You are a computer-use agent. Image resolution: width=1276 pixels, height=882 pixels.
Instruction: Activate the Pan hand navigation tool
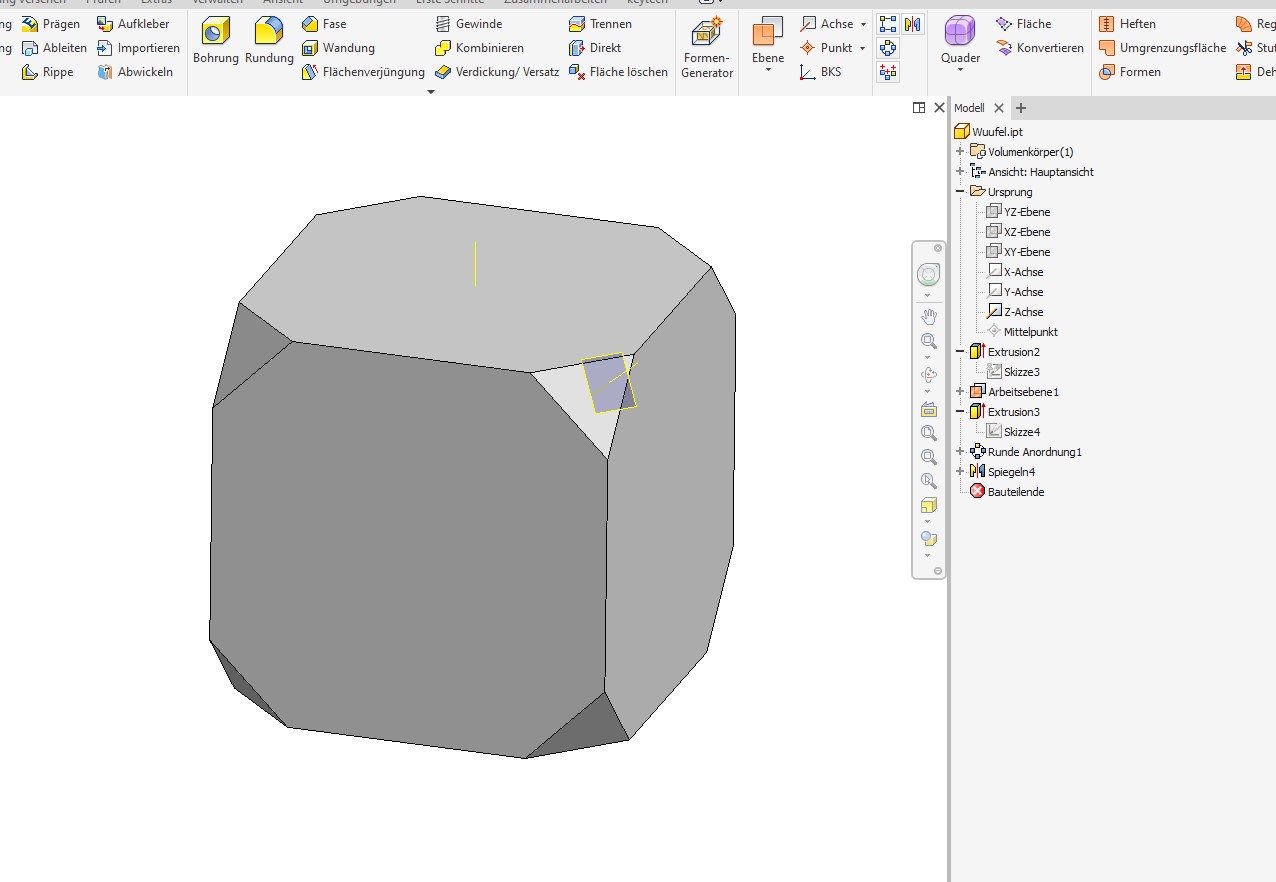point(929,317)
